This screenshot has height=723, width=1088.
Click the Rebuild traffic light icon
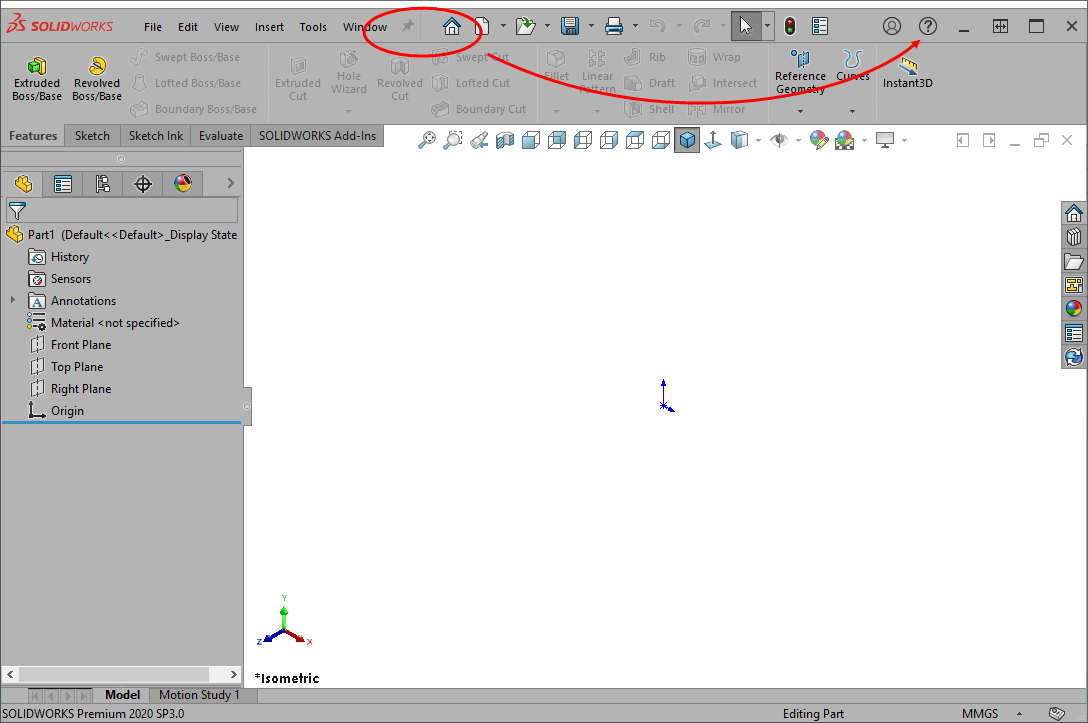pyautogui.click(x=790, y=26)
